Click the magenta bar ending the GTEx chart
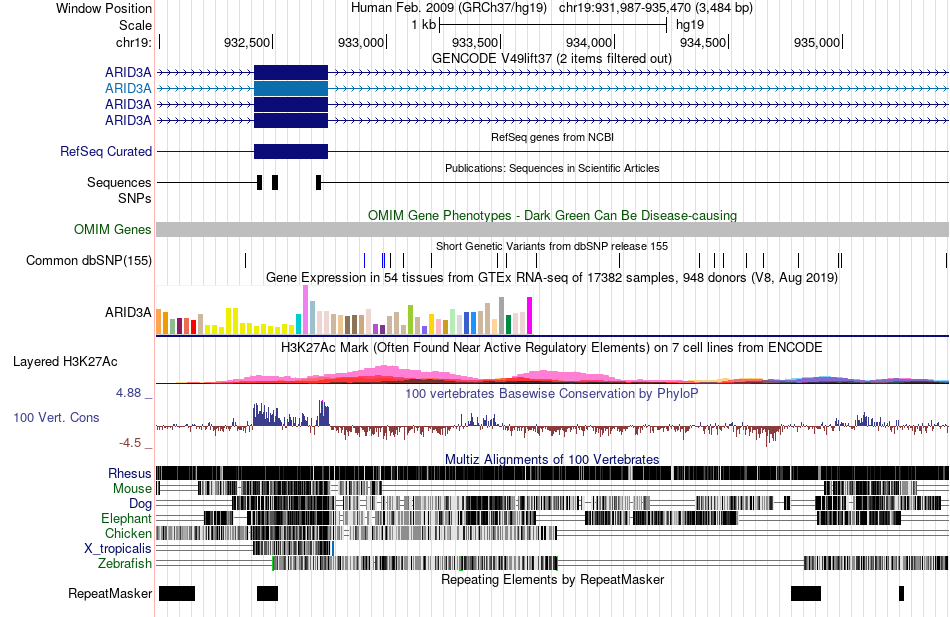The image size is (950, 617). pos(530,316)
